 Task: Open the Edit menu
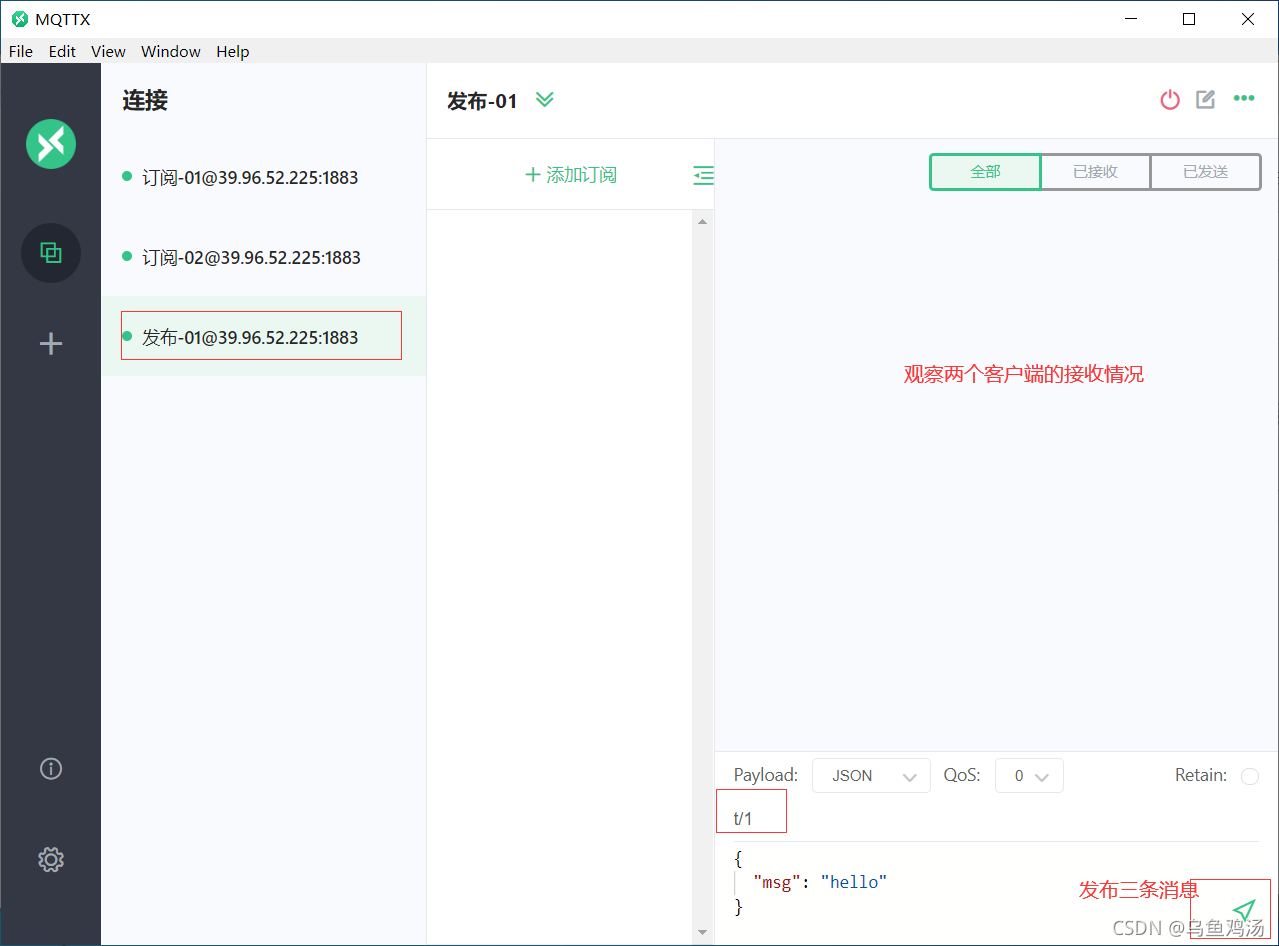[x=62, y=51]
